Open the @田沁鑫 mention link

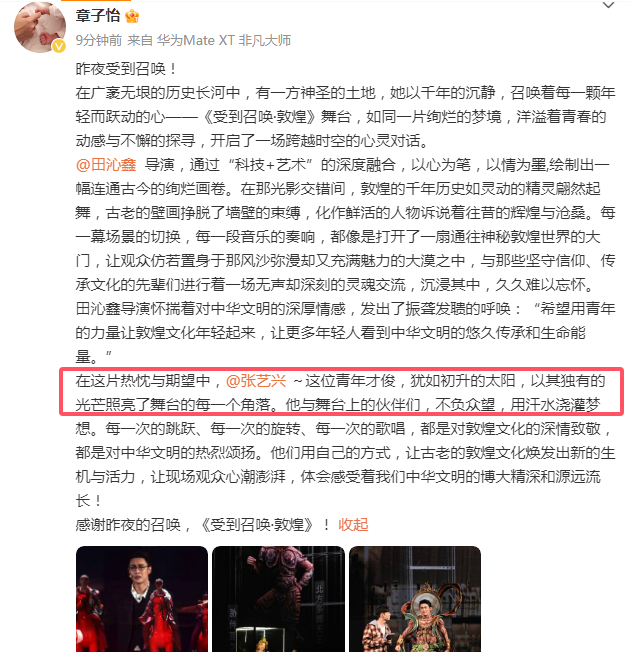point(106,165)
